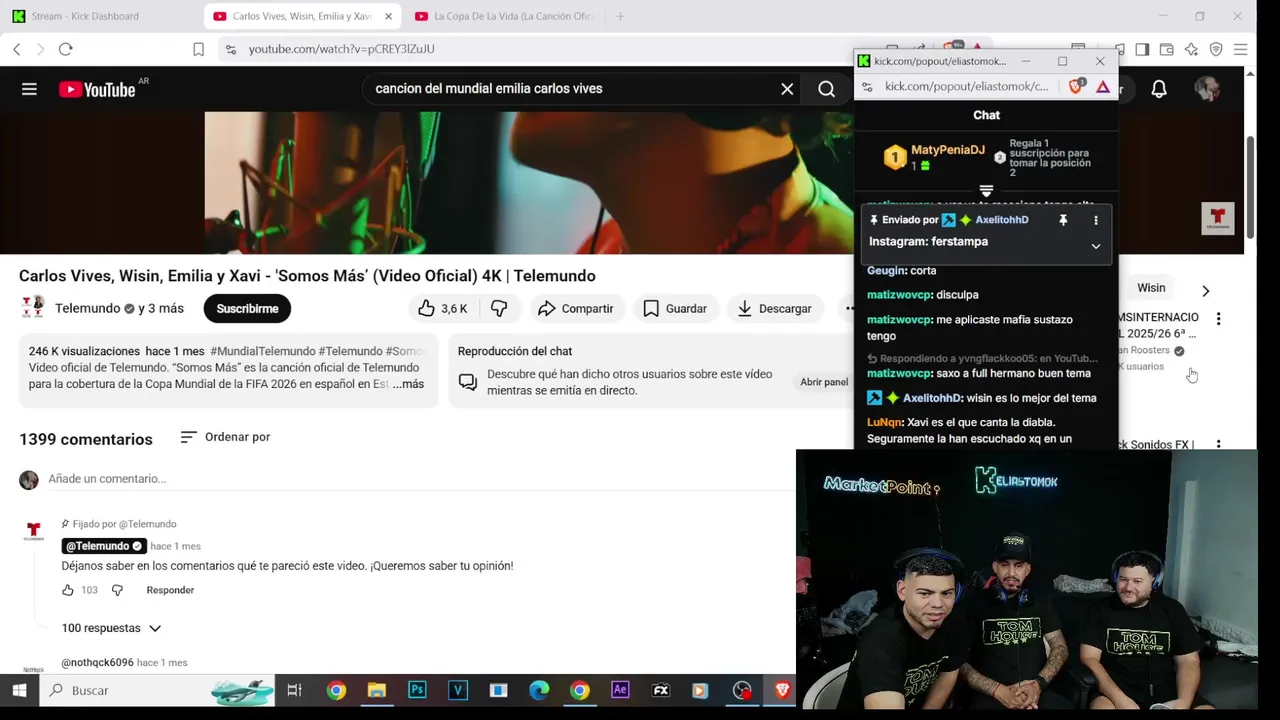1280x720 pixels.
Task: Unpin the chat message with pin icon
Action: [1063, 220]
